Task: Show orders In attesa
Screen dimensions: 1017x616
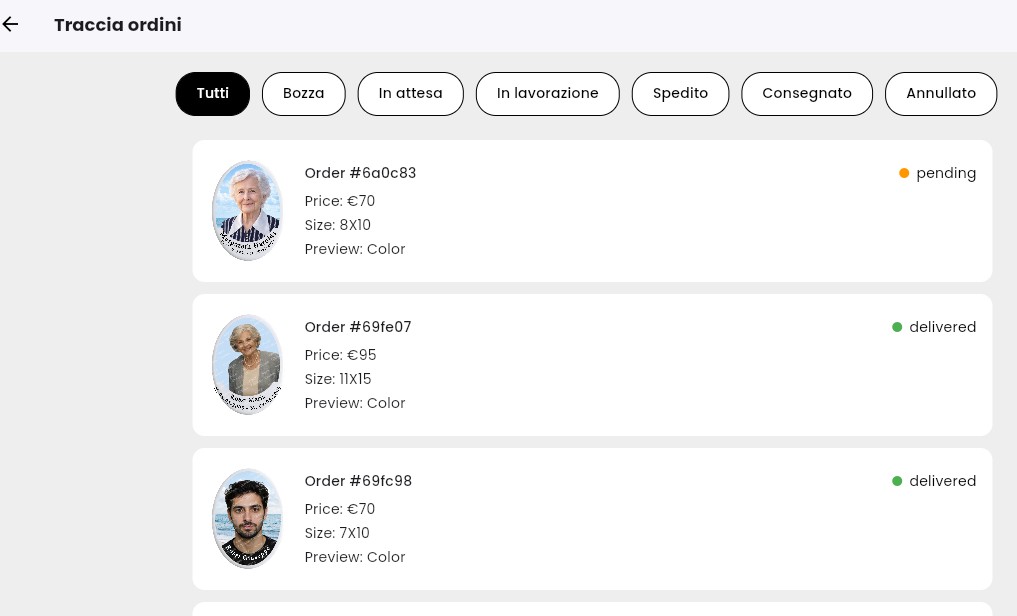Action: coord(411,94)
